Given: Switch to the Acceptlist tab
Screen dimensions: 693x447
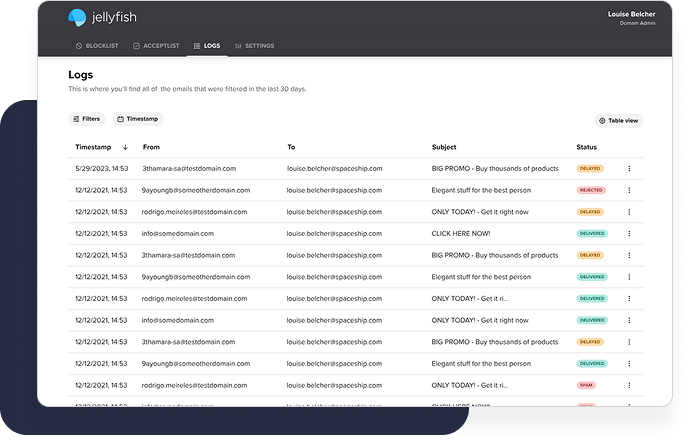Looking at the screenshot, I should coord(155,46).
